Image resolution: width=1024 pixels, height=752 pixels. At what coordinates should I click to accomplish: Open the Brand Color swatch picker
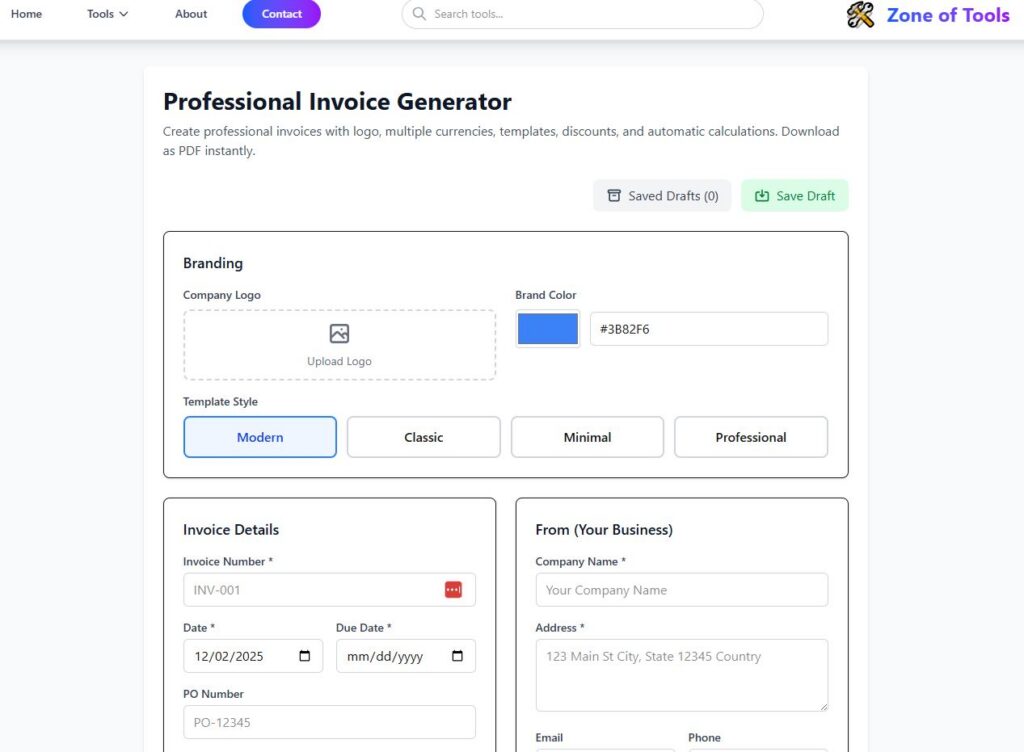(x=547, y=328)
